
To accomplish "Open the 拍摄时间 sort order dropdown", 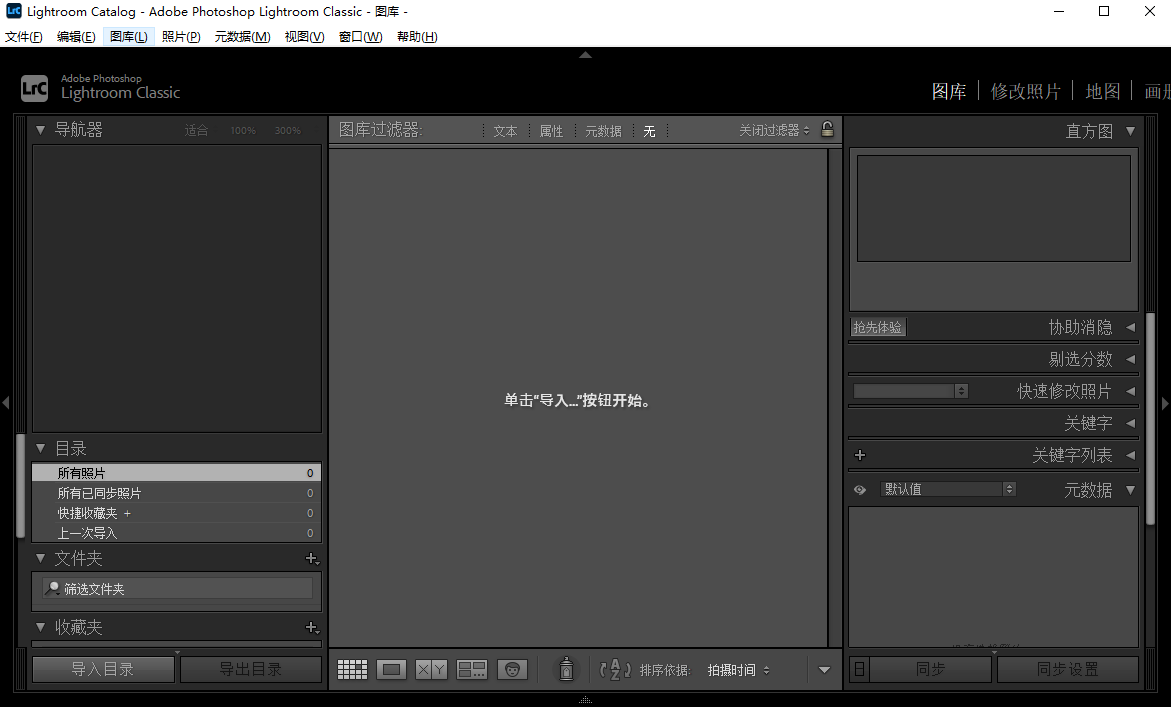I will (738, 670).
